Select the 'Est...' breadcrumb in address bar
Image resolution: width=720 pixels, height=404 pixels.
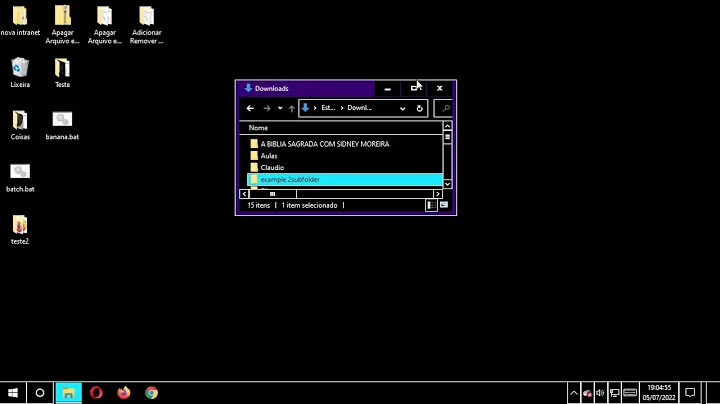328,108
